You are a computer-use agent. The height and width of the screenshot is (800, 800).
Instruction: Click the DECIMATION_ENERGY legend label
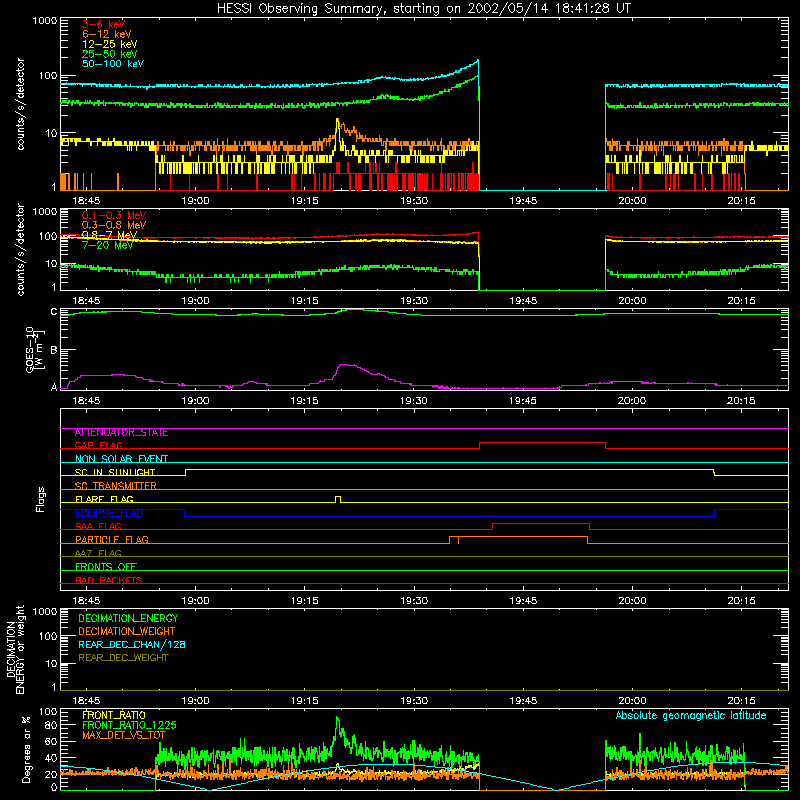click(x=128, y=618)
